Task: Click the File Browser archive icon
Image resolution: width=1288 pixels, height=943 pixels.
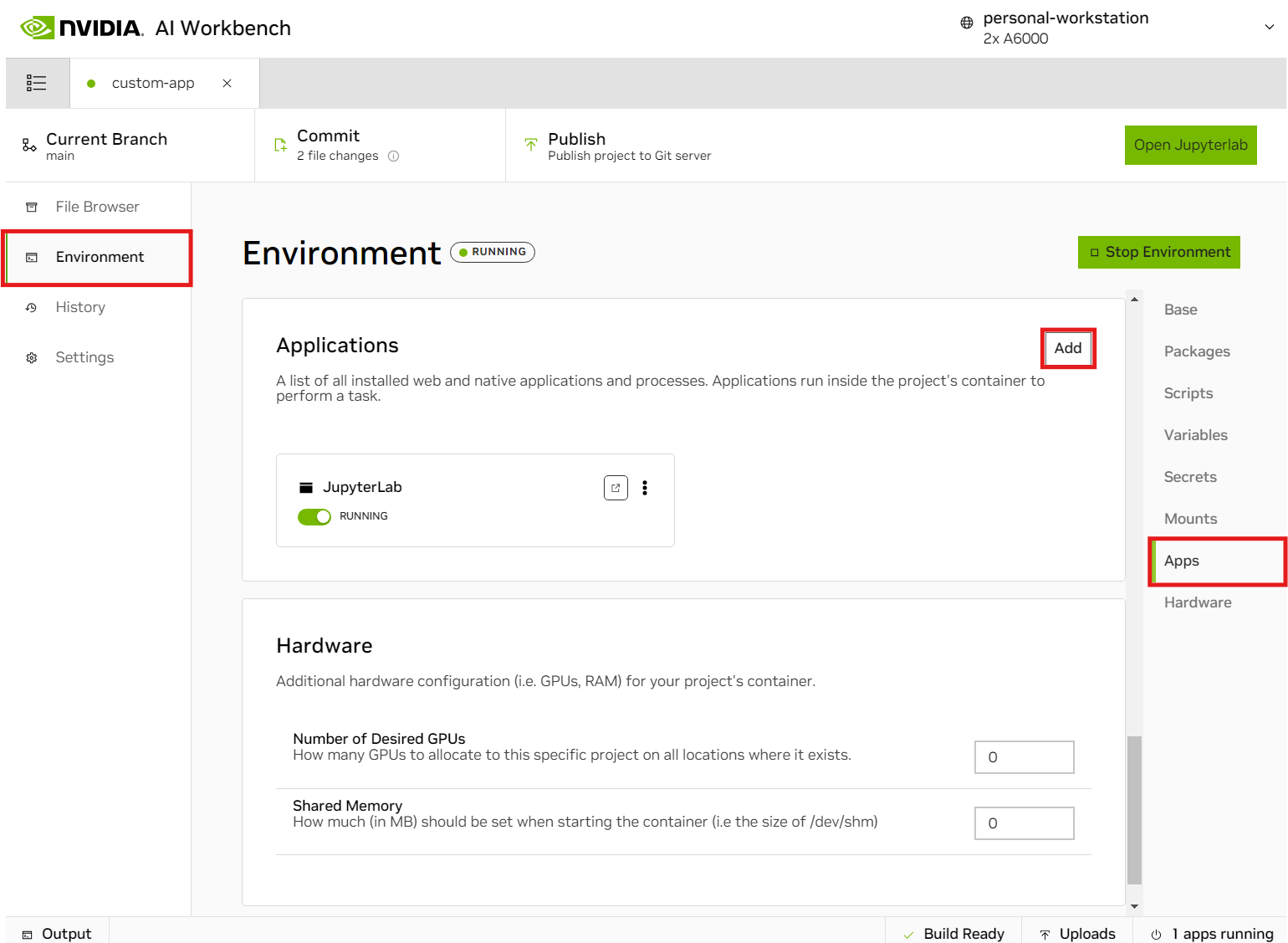Action: pyautogui.click(x=32, y=207)
